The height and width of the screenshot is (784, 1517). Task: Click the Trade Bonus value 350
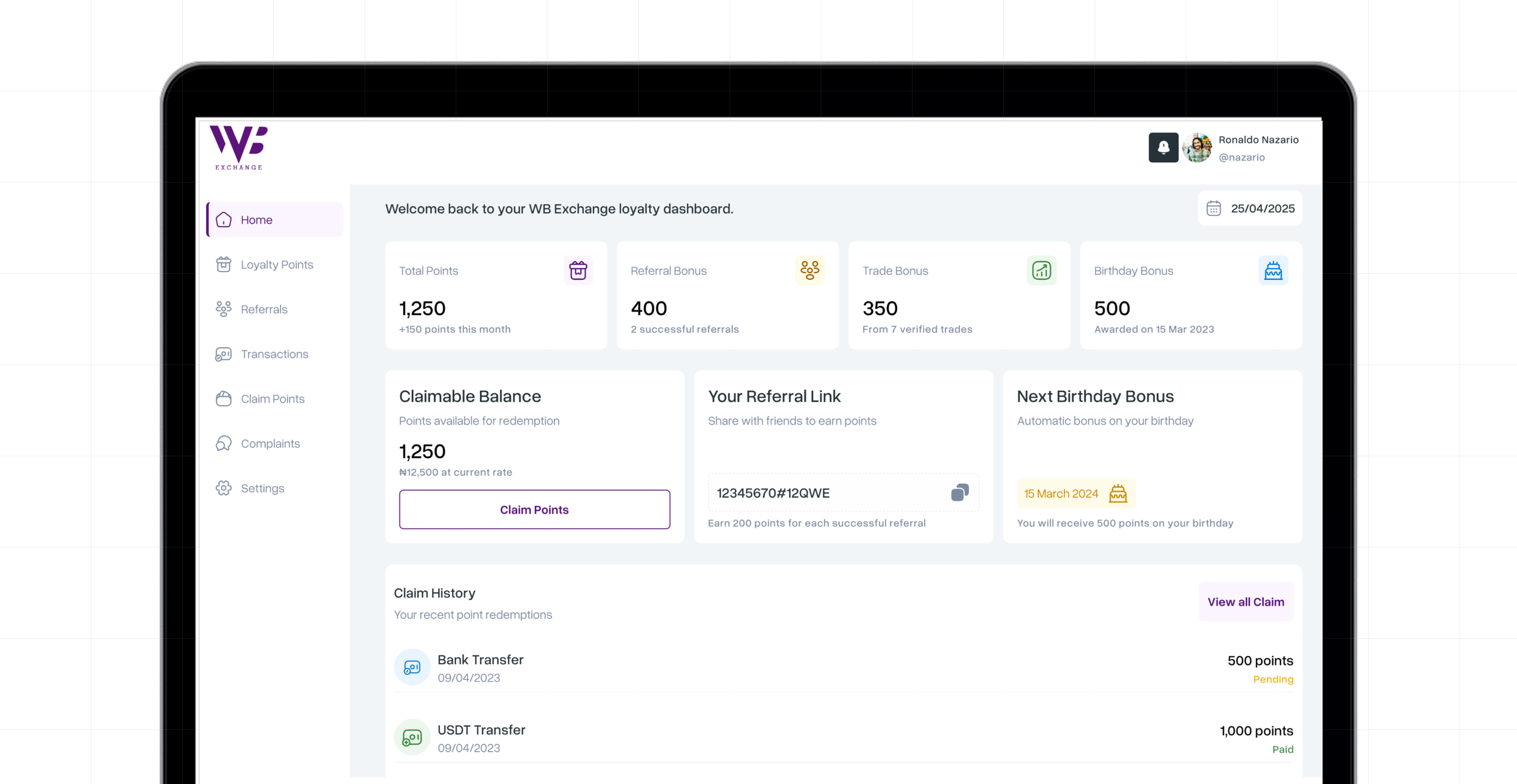[x=880, y=308]
